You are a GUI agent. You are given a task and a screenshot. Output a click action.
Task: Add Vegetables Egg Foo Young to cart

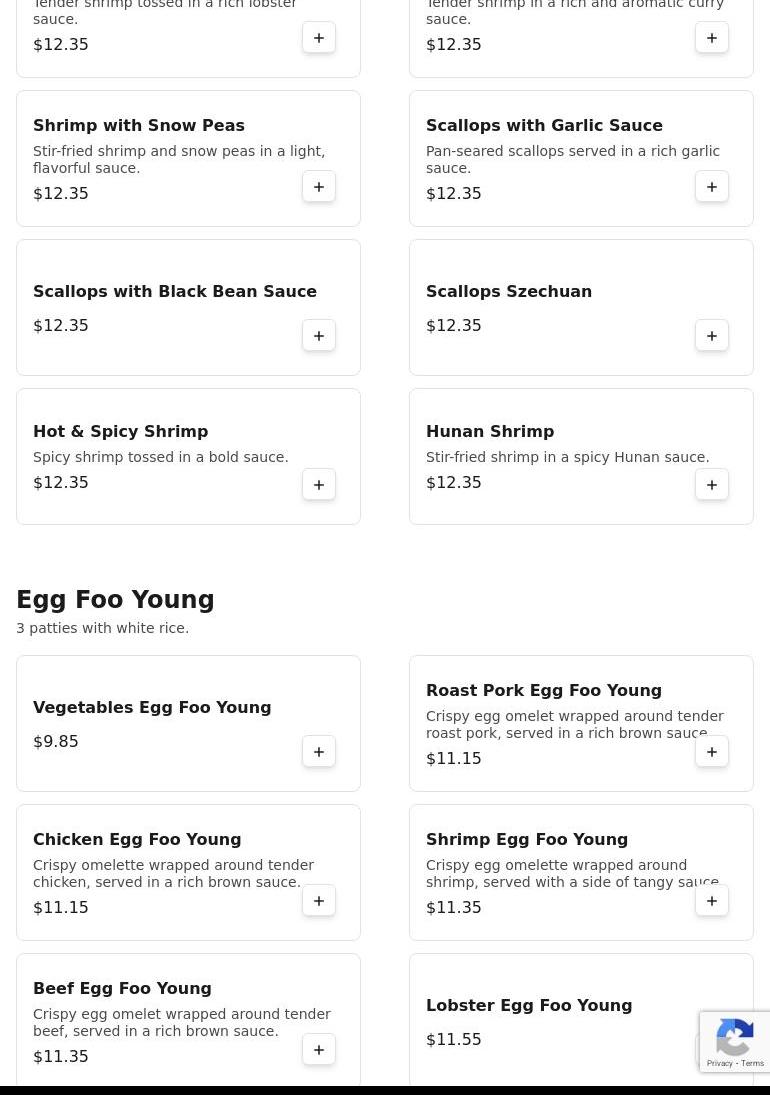tap(319, 752)
